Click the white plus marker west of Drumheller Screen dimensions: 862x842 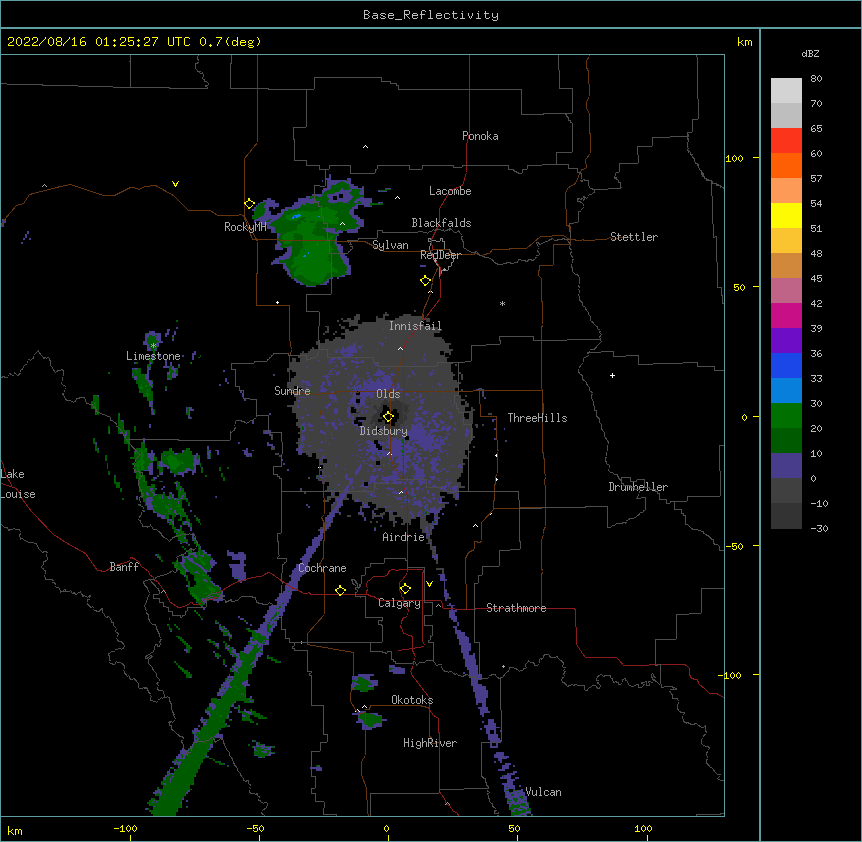coord(612,375)
